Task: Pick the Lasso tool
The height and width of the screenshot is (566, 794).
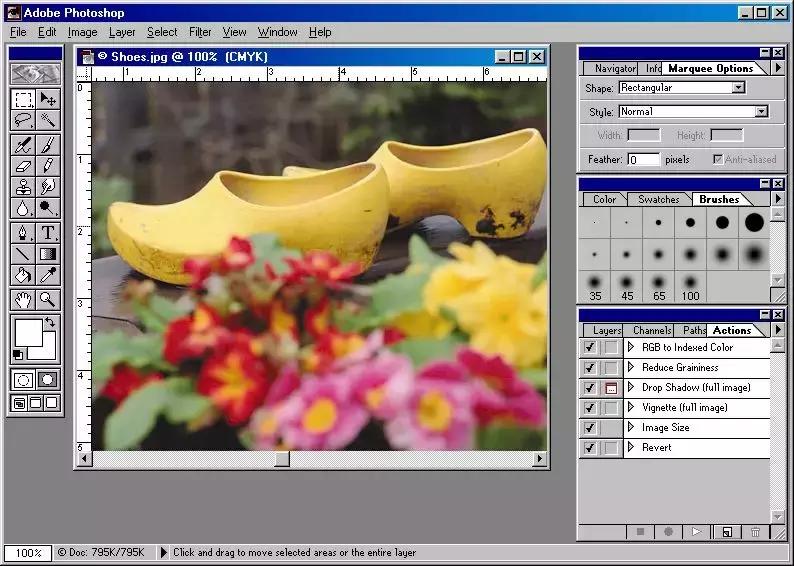Action: [23, 120]
